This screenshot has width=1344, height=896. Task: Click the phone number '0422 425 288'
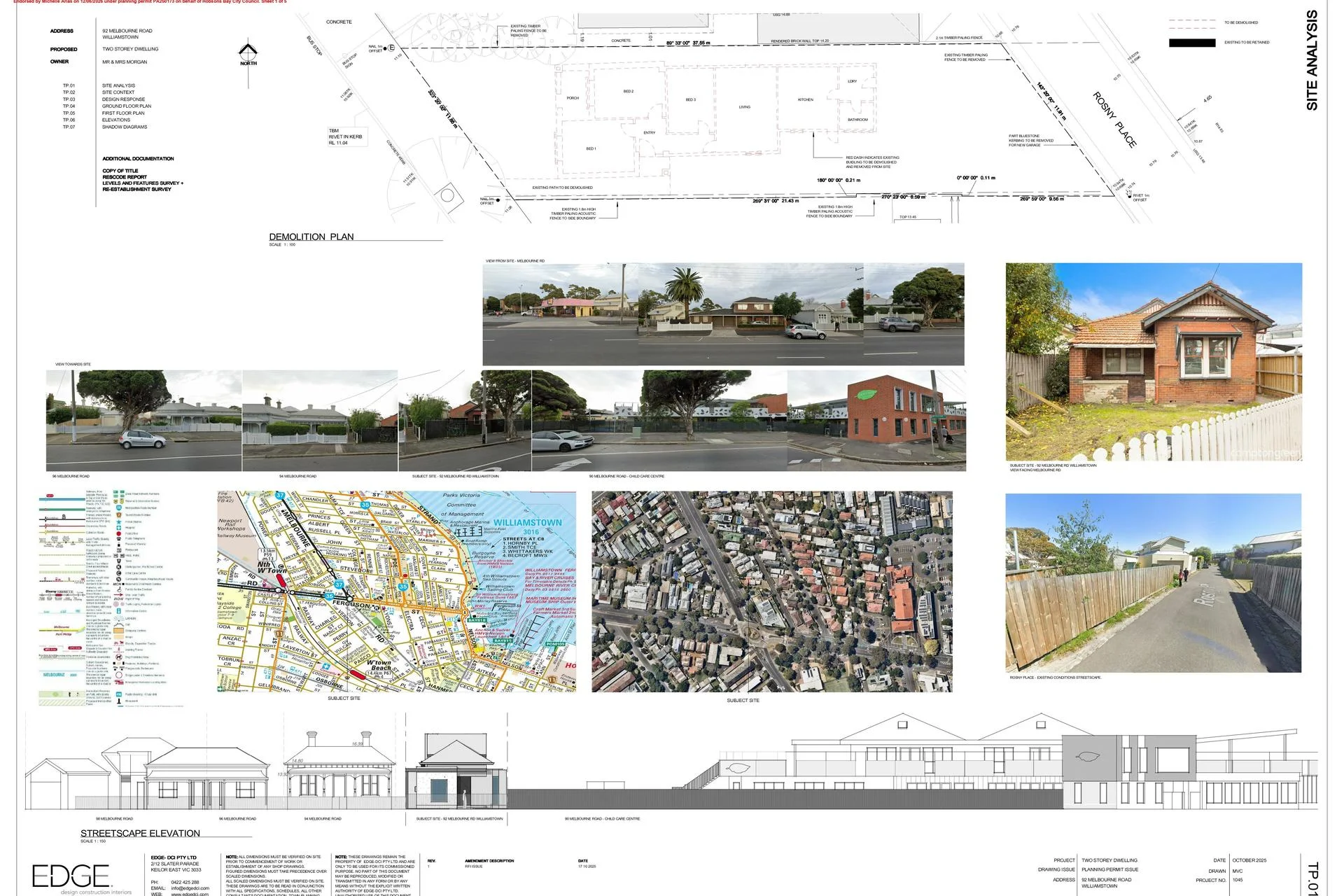coord(185,882)
